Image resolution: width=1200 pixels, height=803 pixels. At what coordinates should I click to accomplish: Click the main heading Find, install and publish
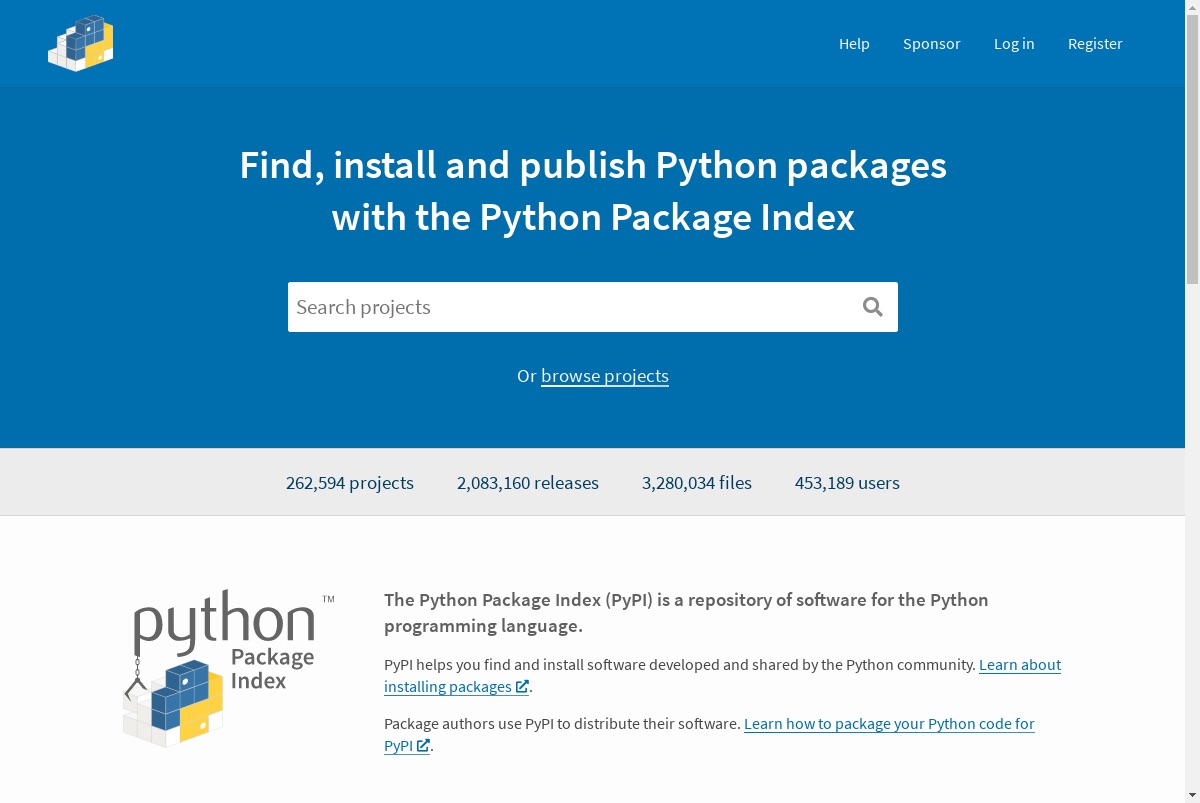pyautogui.click(x=593, y=191)
